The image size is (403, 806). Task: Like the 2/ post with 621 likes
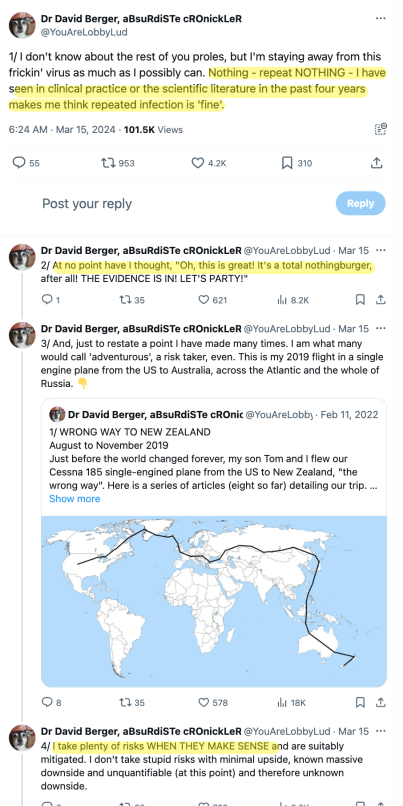[204, 300]
